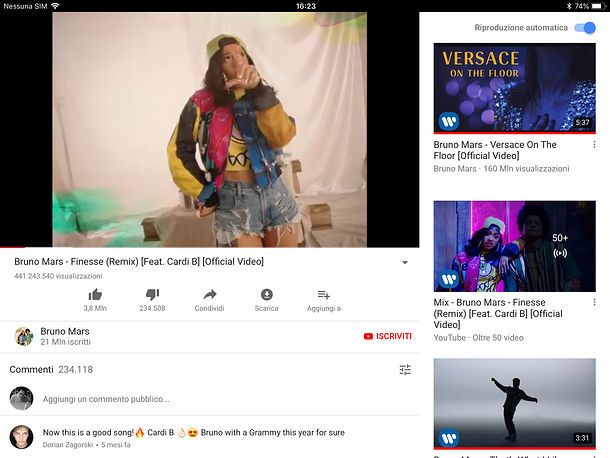Play Mix 50+ Finesse thumbnail
The width and height of the screenshot is (610, 458).
(x=514, y=246)
